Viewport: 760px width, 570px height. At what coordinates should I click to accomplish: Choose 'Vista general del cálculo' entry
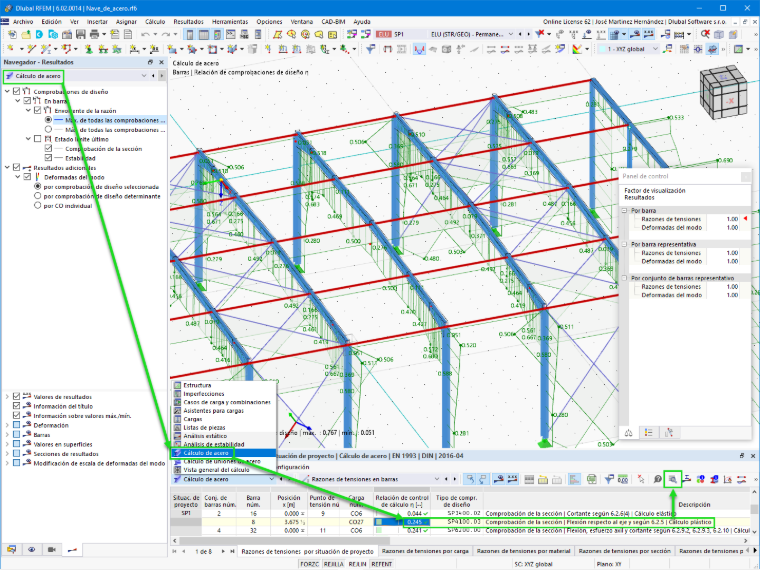tap(216, 470)
